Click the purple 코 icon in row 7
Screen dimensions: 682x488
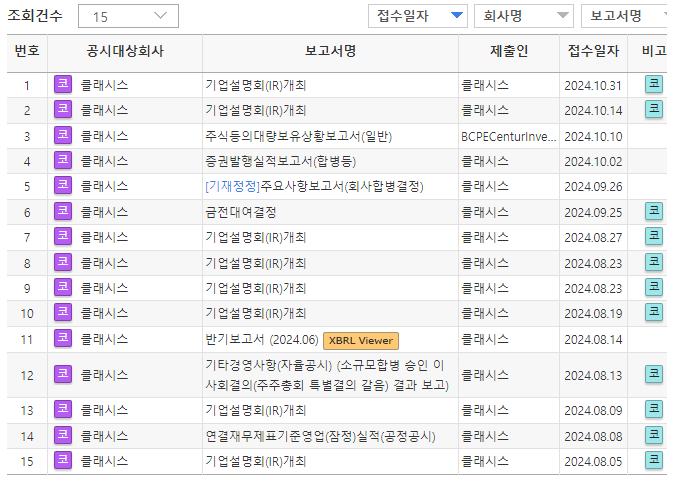coord(63,236)
